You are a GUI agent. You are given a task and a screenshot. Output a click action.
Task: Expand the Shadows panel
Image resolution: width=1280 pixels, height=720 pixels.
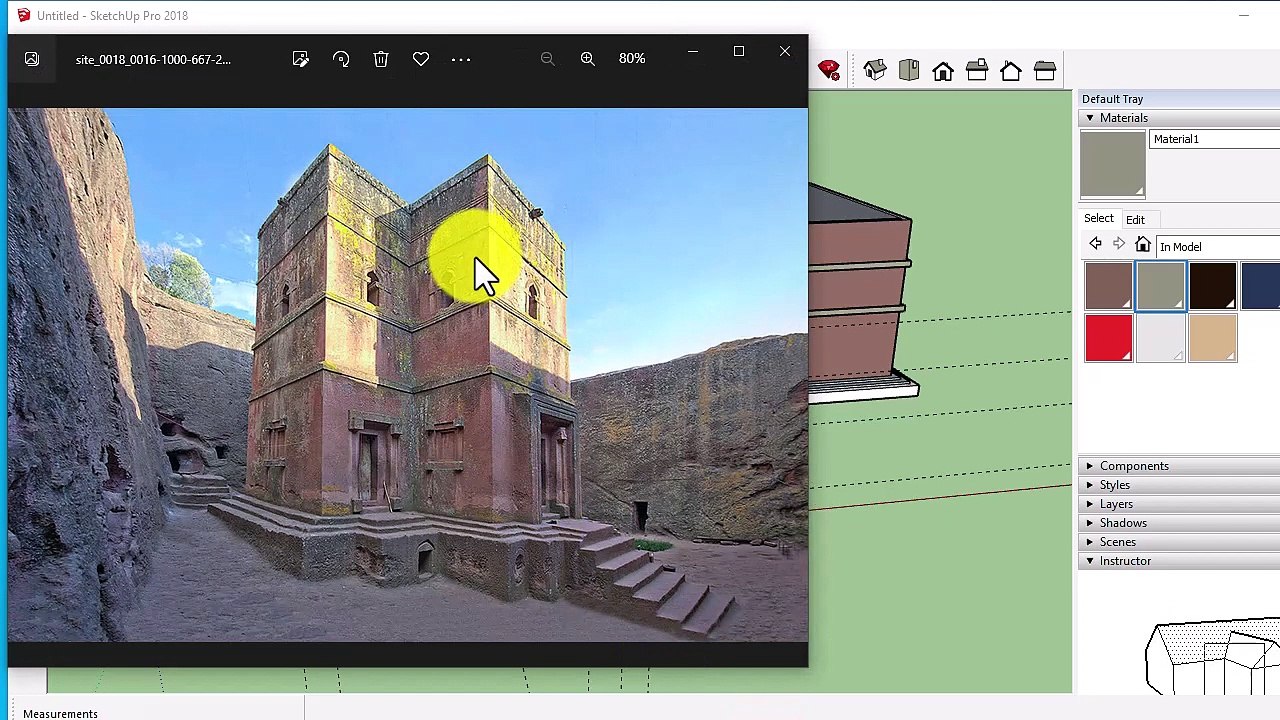point(1090,523)
